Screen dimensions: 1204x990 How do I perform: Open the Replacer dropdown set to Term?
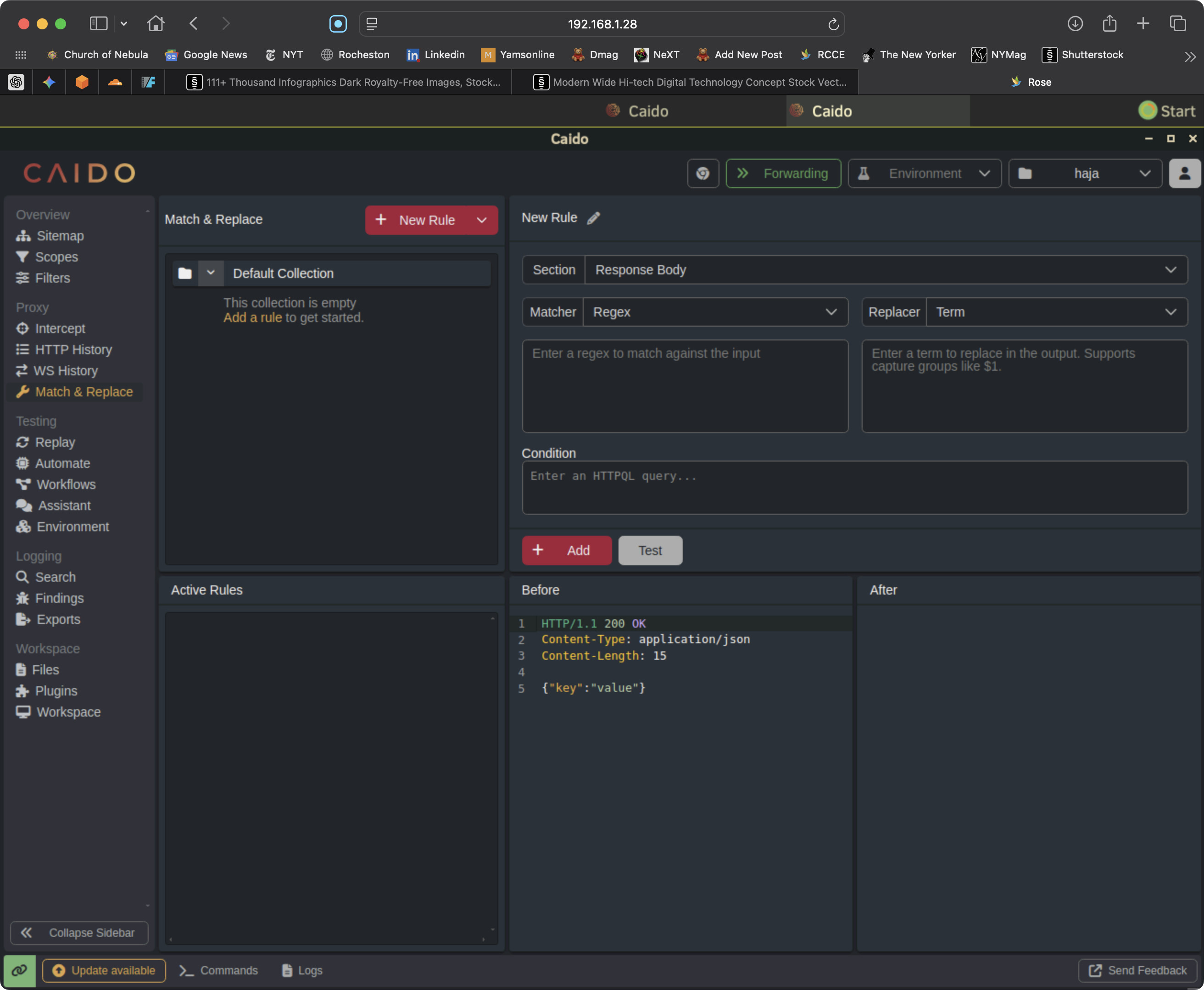tap(1056, 312)
